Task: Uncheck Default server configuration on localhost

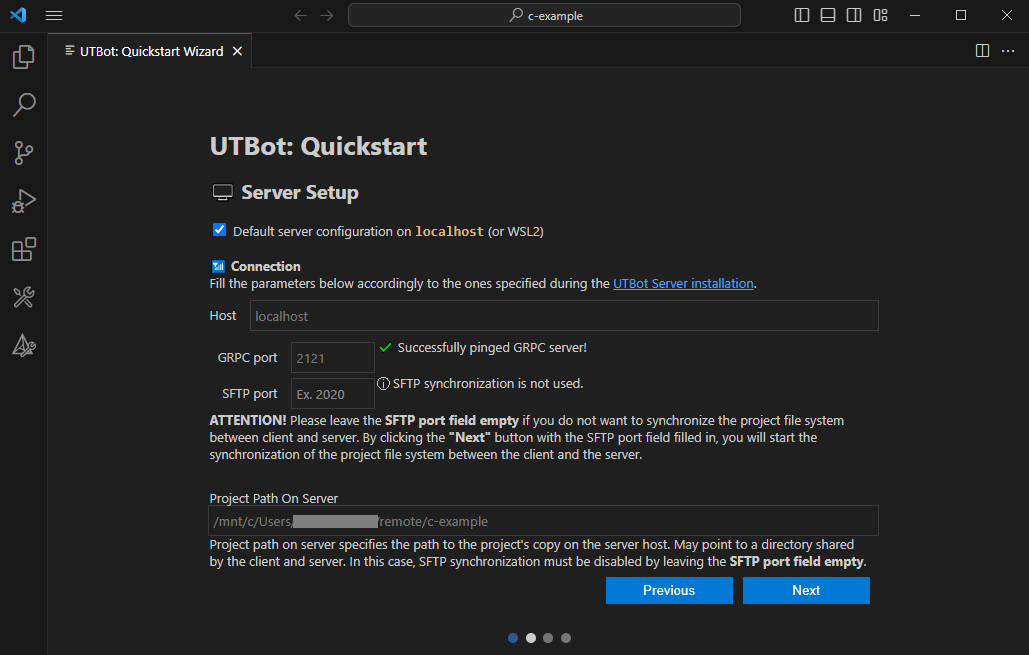Action: pos(220,230)
